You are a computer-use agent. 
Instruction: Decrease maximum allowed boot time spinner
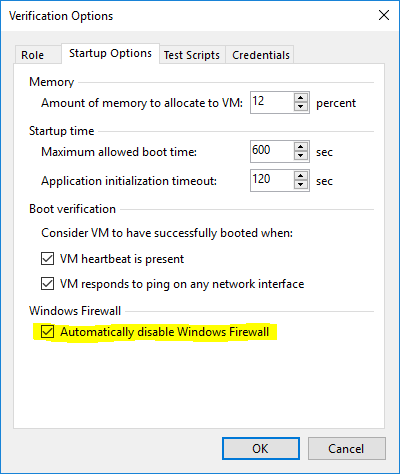(x=301, y=156)
